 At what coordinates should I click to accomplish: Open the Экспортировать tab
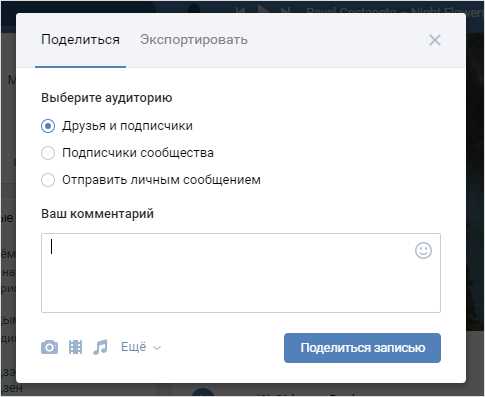(x=194, y=40)
